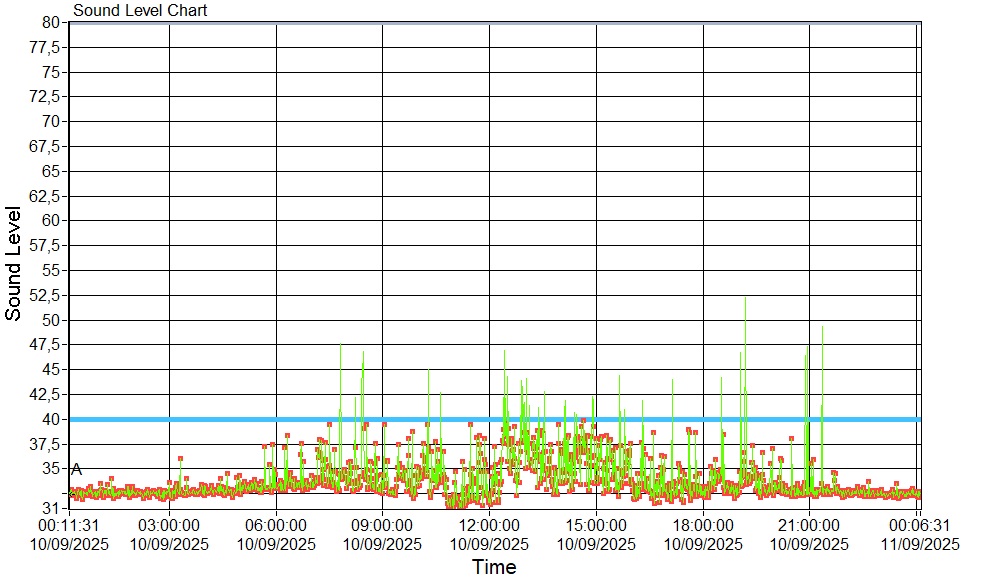Click the 03:00:00 time label
Screen dimensions: 990x588
(x=169, y=524)
